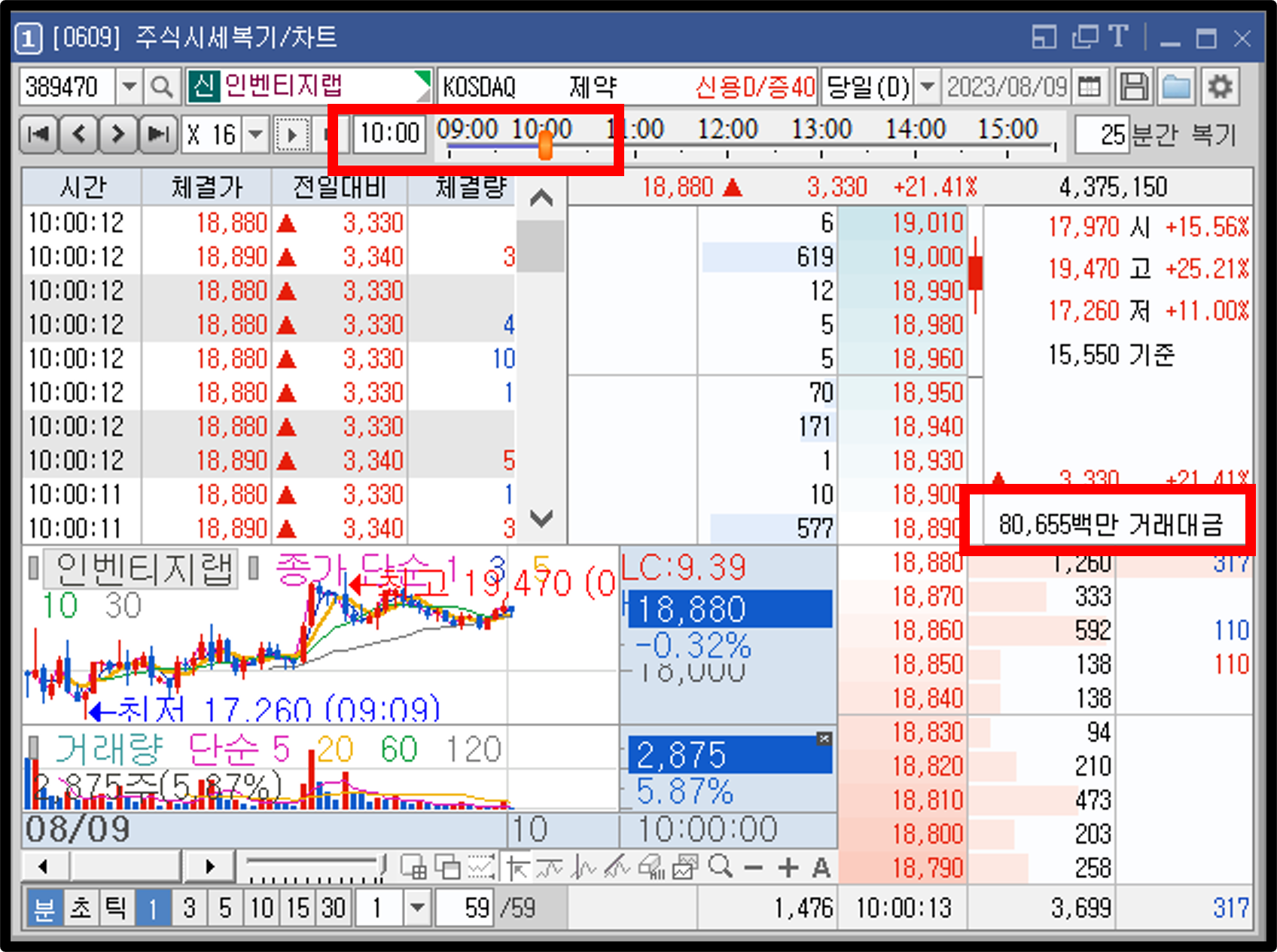Viewport: 1277px width, 952px height.
Task: Open the chart zoom magnifier tool
Action: [721, 868]
